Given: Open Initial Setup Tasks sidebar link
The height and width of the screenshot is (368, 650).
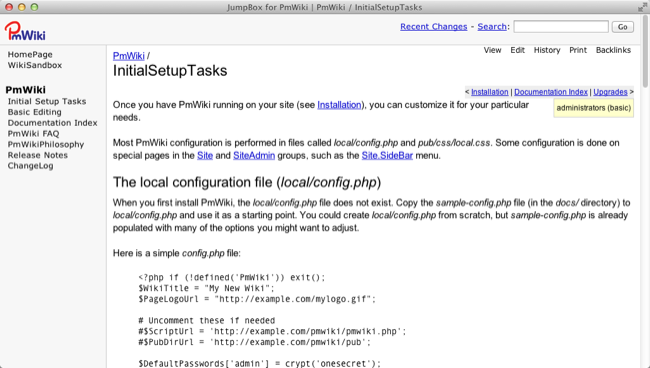Looking at the screenshot, I should [47, 102].
